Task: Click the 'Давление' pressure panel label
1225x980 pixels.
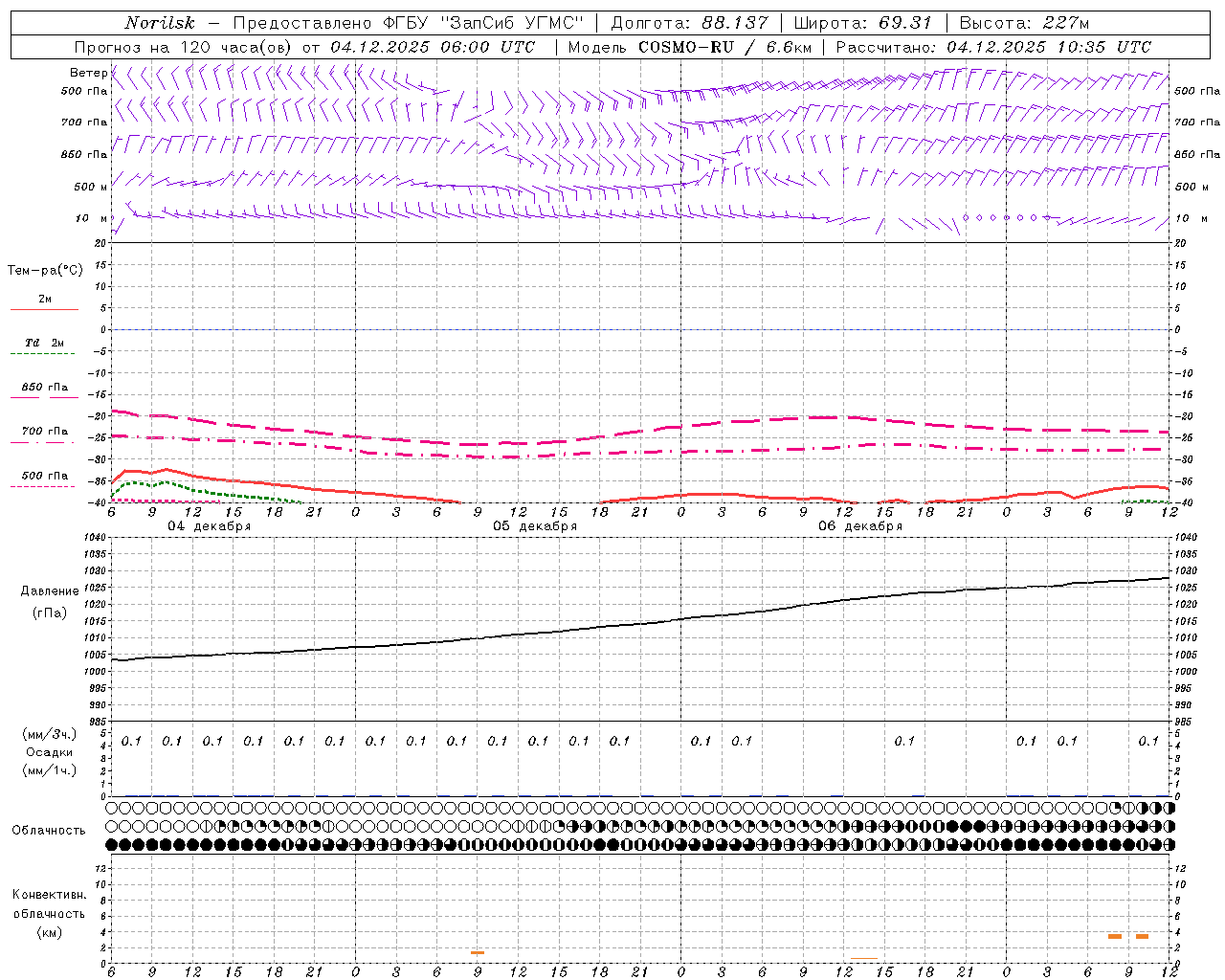Action: pos(50,591)
